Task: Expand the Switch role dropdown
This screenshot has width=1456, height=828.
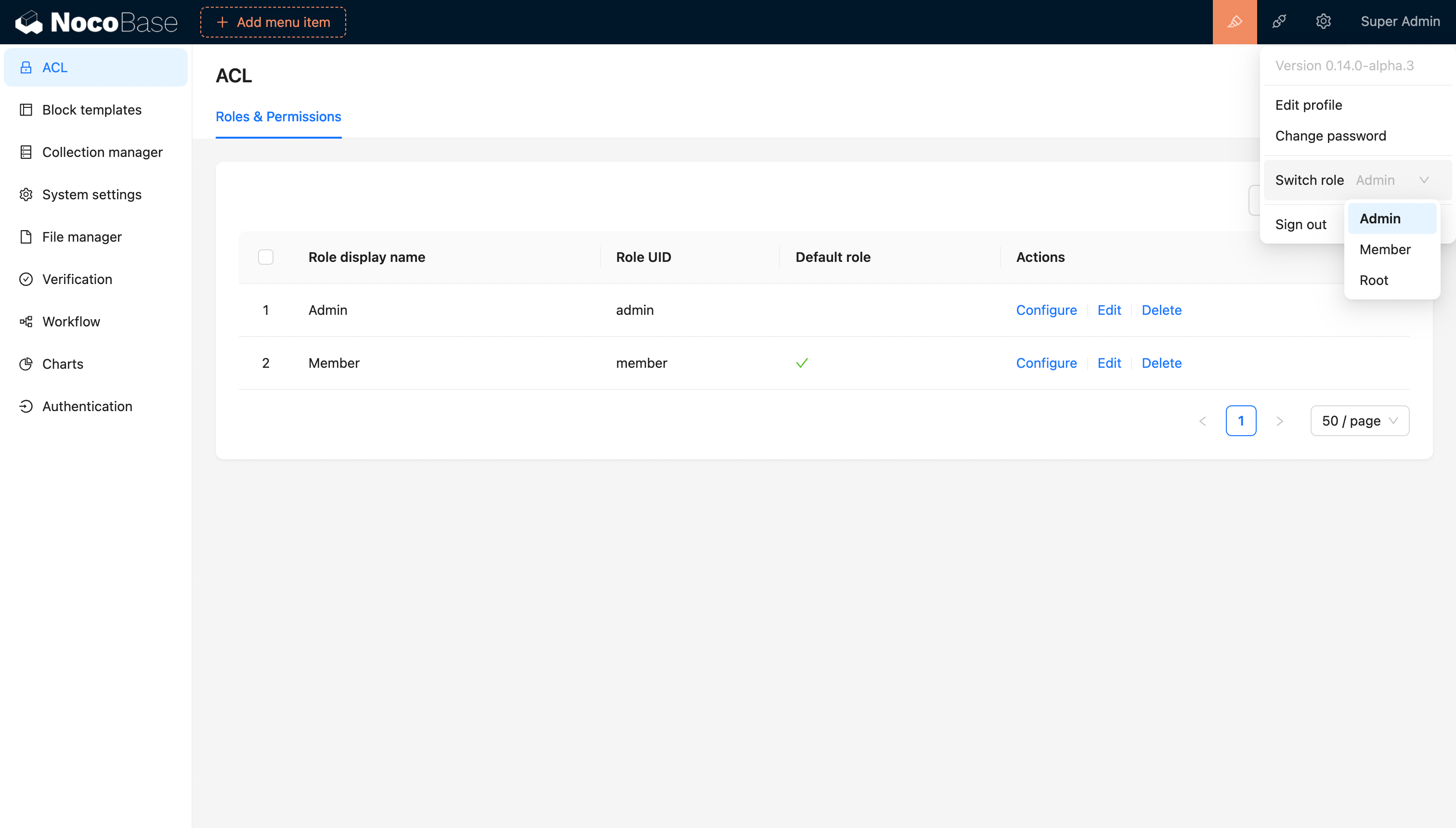Action: click(x=1391, y=180)
